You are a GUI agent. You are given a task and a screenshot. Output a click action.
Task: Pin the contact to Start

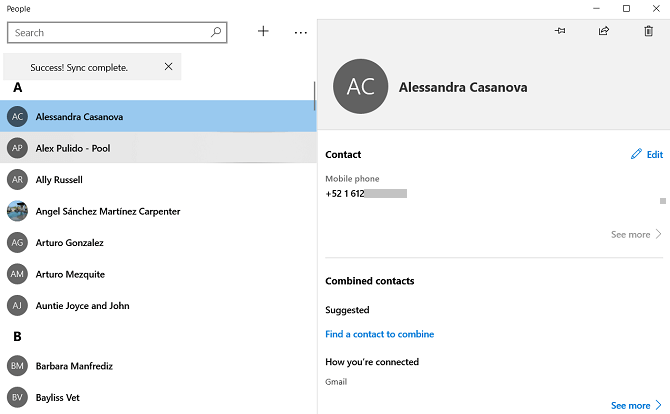point(560,31)
